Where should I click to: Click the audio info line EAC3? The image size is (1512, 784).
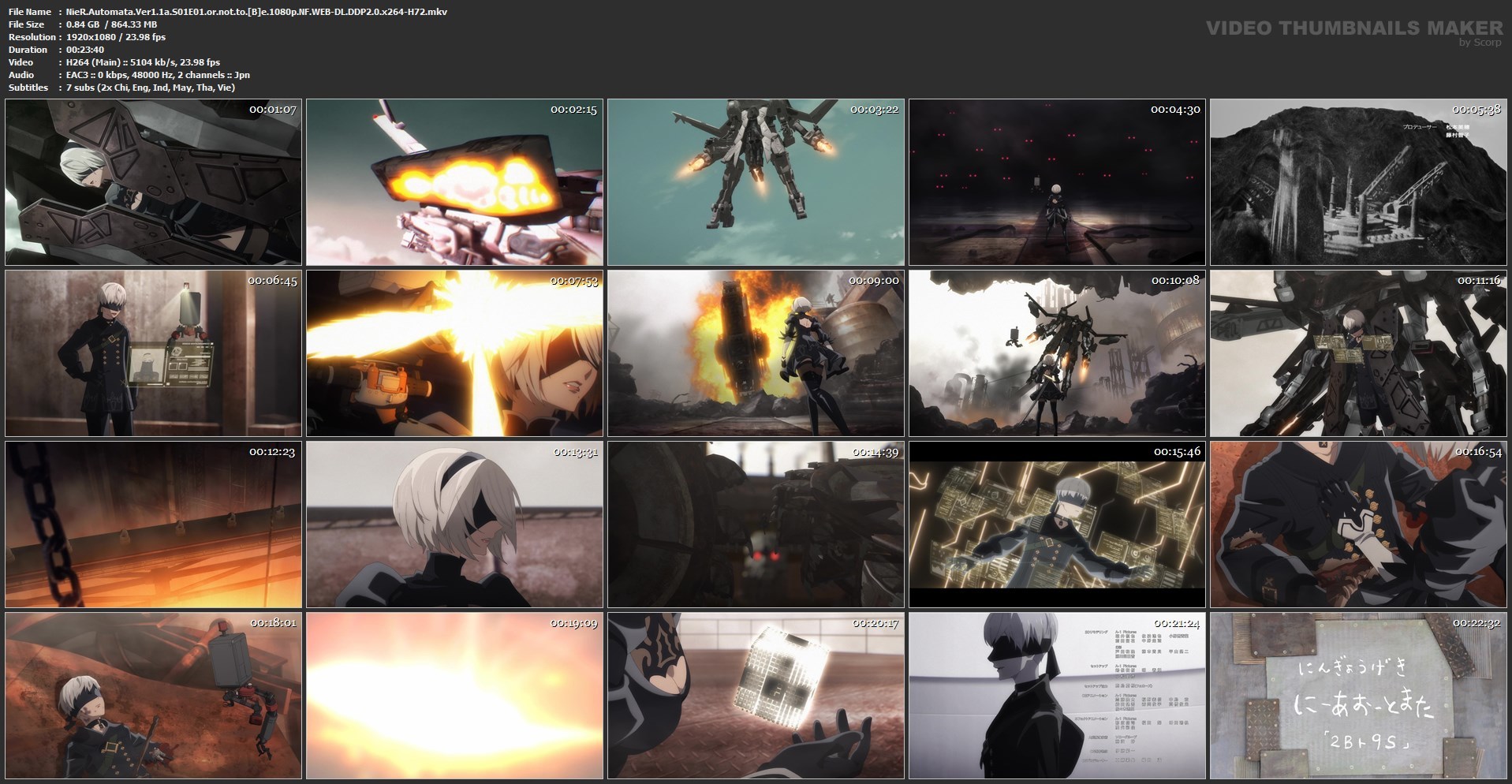click(158, 75)
